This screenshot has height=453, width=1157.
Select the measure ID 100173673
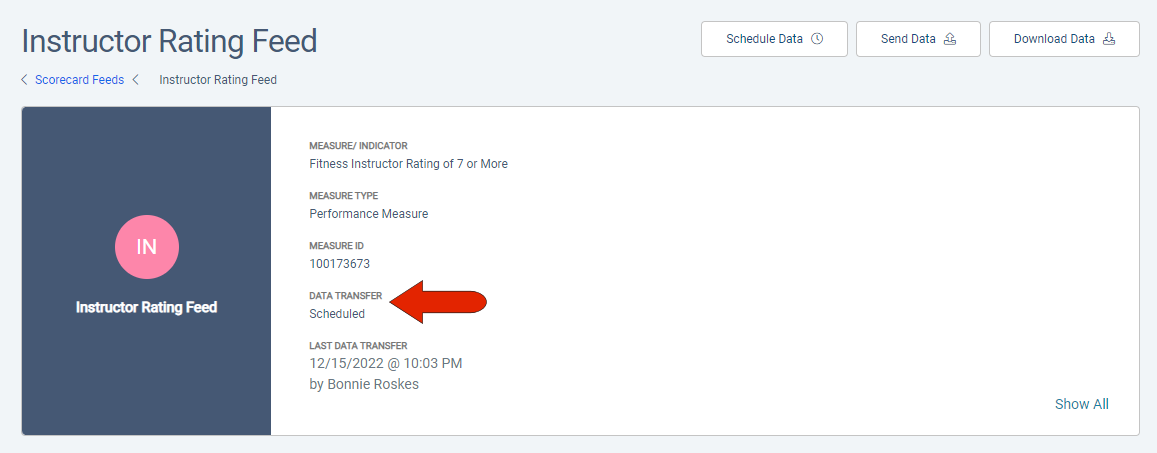tap(339, 263)
